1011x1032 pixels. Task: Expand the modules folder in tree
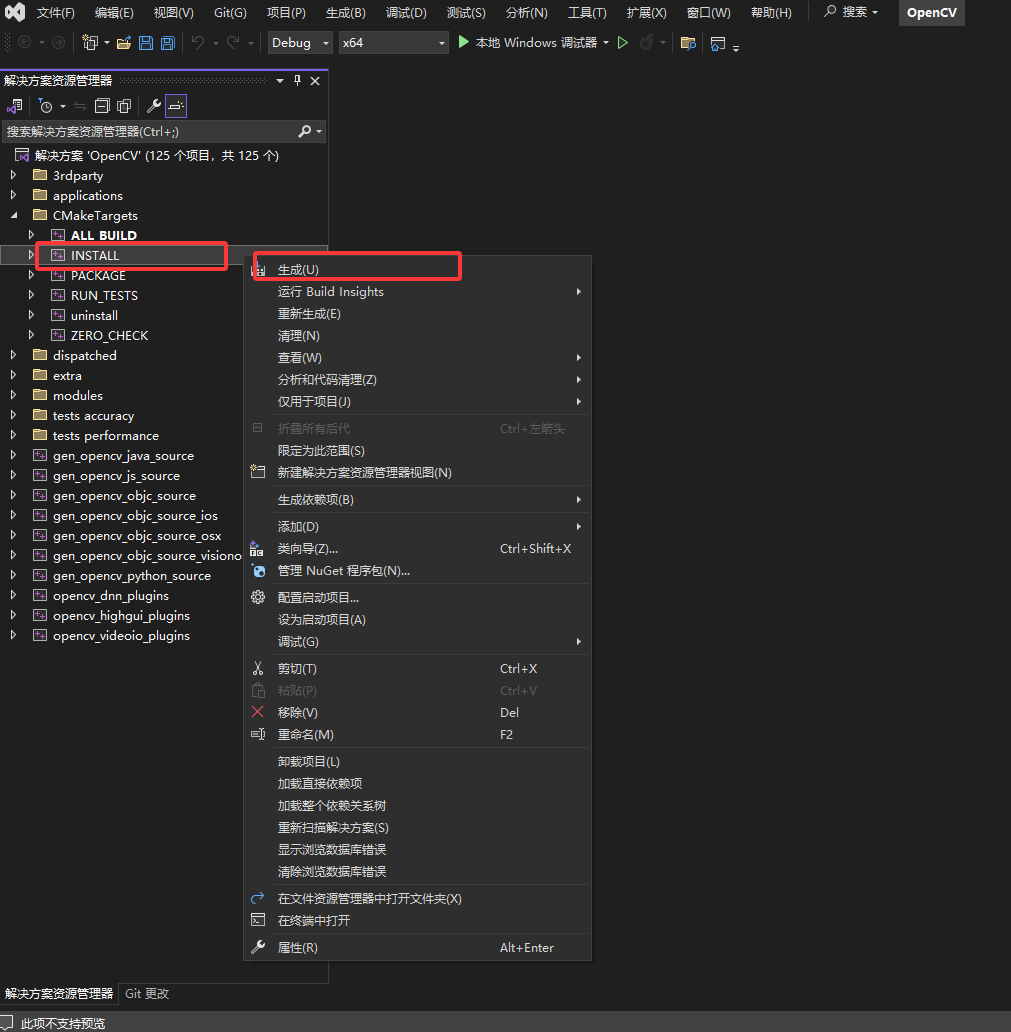[x=13, y=395]
